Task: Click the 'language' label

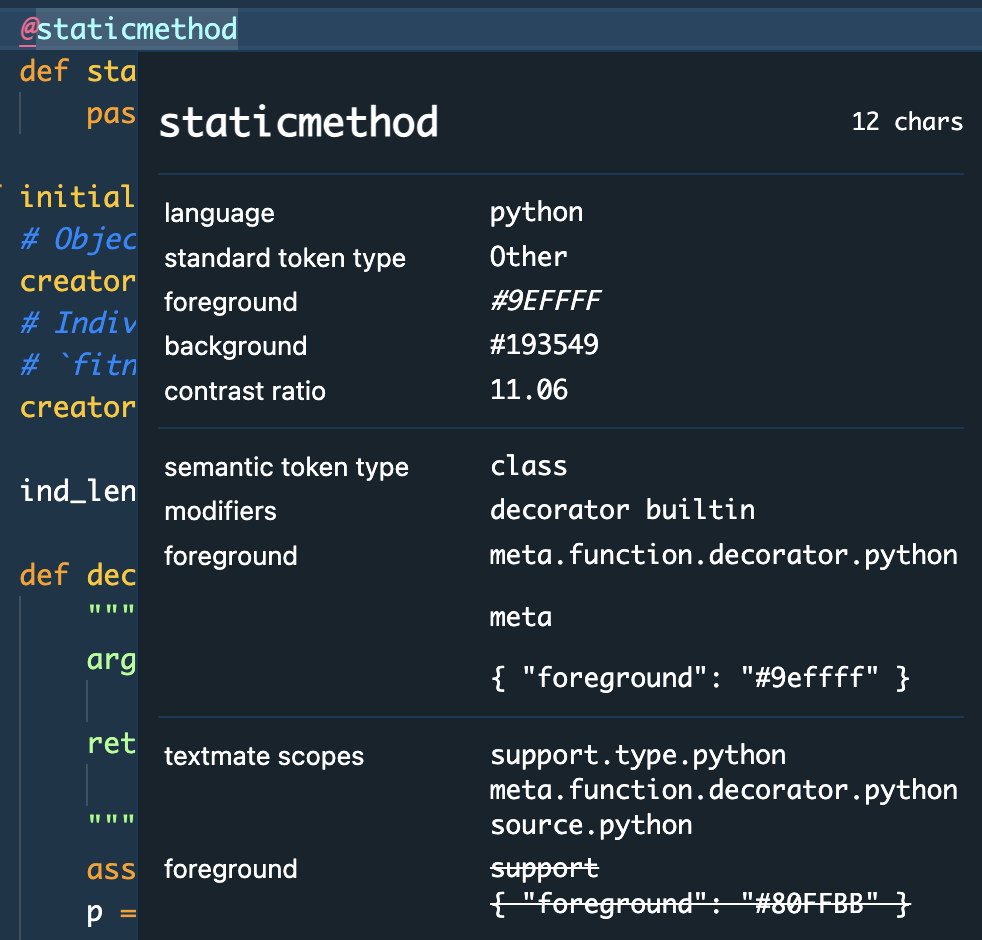Action: (x=219, y=214)
